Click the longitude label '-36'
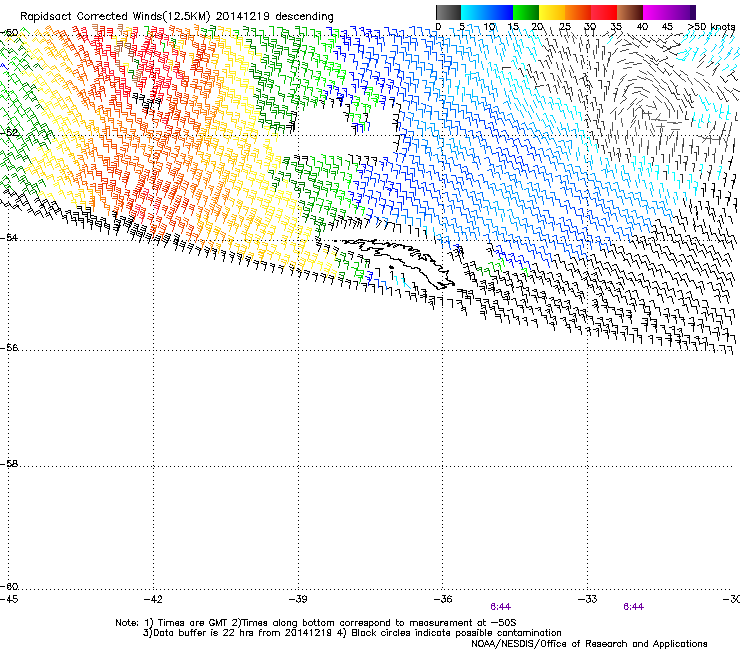 [x=443, y=599]
